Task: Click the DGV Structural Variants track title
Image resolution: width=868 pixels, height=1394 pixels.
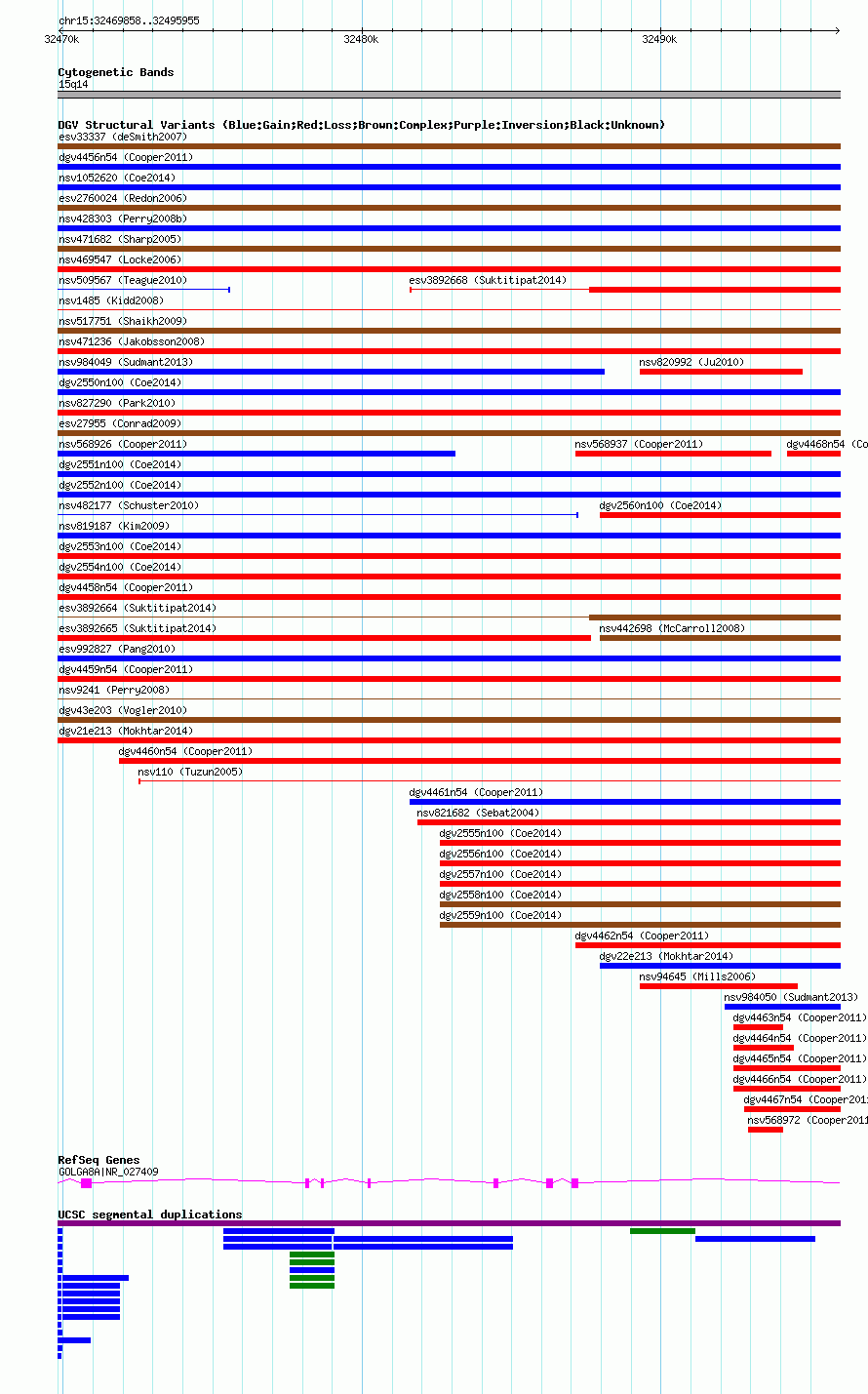Action: (362, 125)
